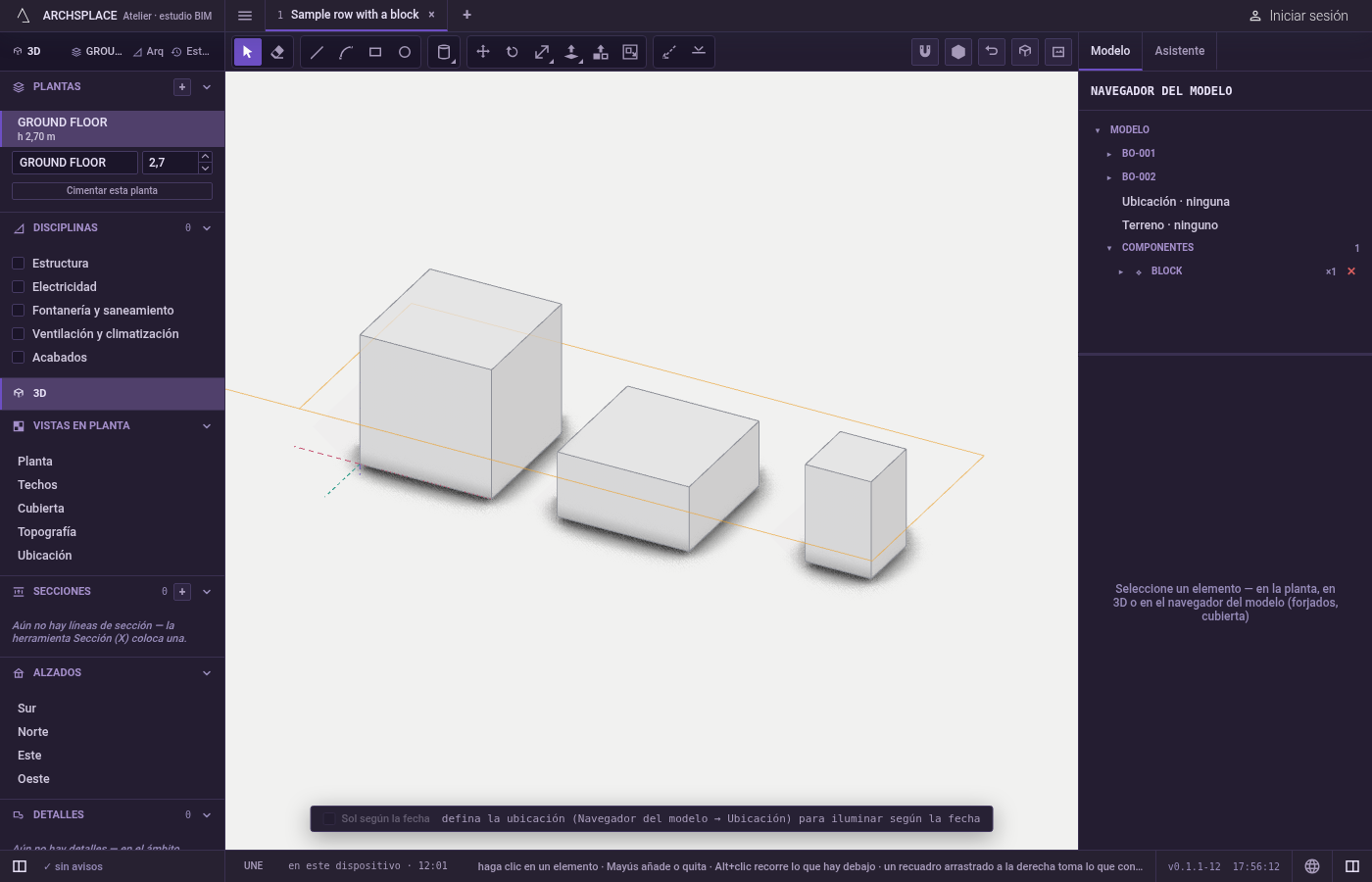Select the tape measure tool

coord(669,52)
